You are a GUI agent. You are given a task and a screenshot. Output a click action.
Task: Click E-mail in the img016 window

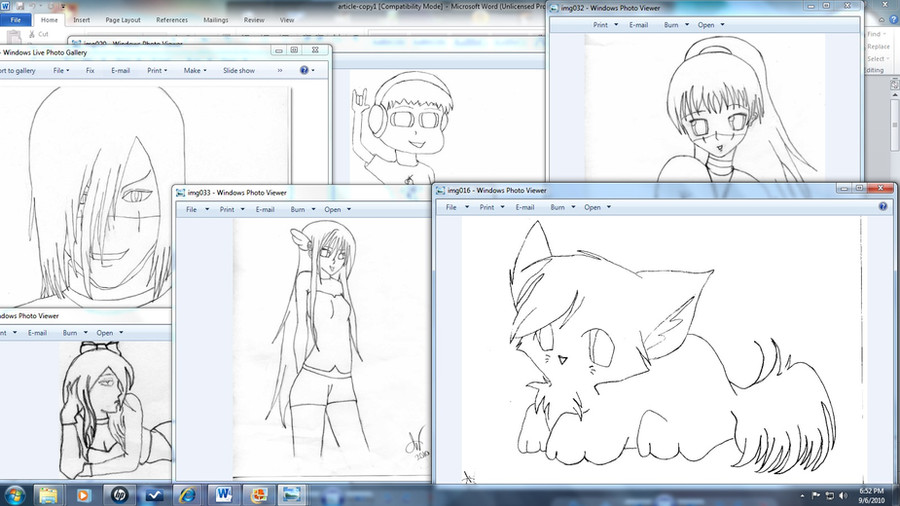tap(525, 208)
